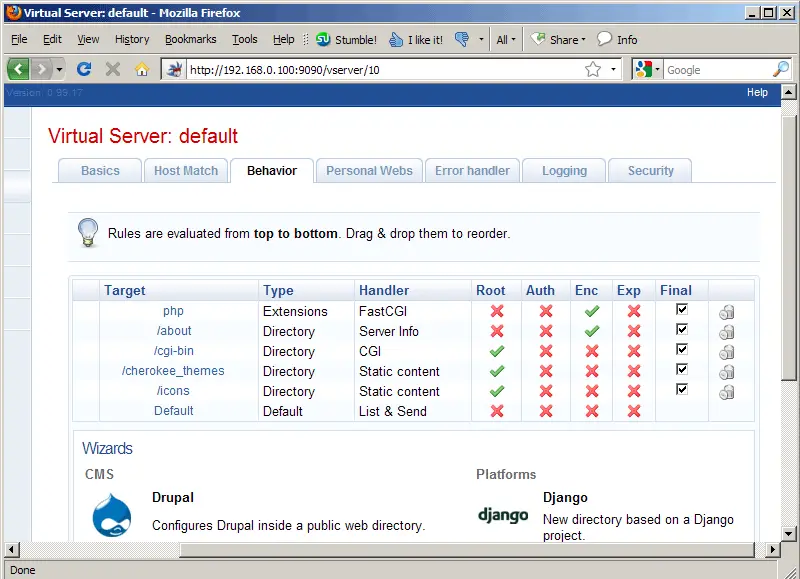This screenshot has width=800, height=579.
Task: Open the /about rule link
Action: click(x=174, y=331)
